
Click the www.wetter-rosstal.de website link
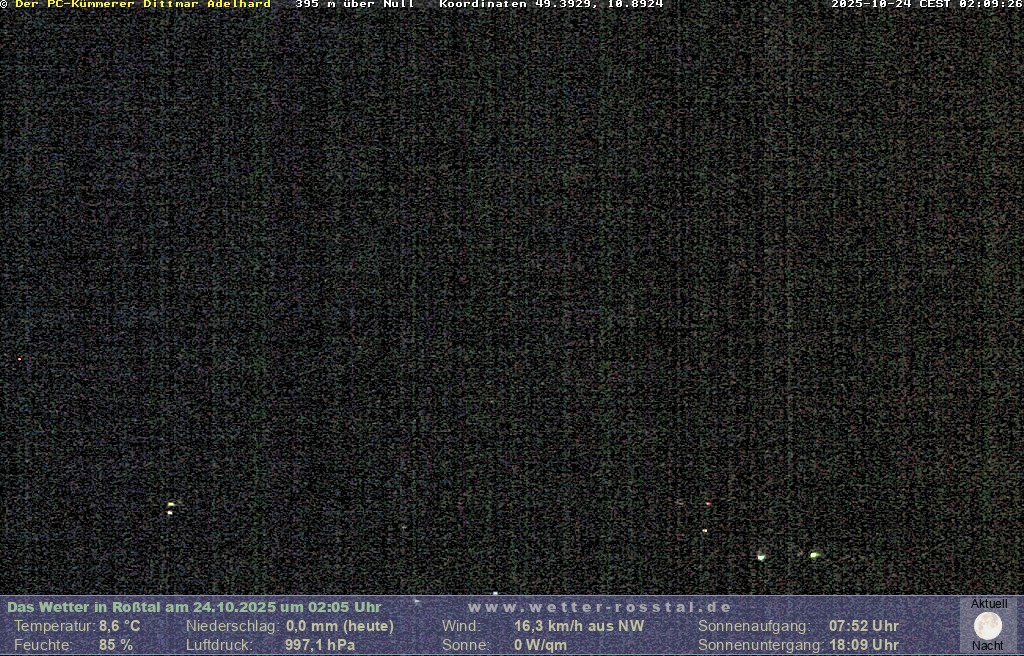(x=599, y=607)
